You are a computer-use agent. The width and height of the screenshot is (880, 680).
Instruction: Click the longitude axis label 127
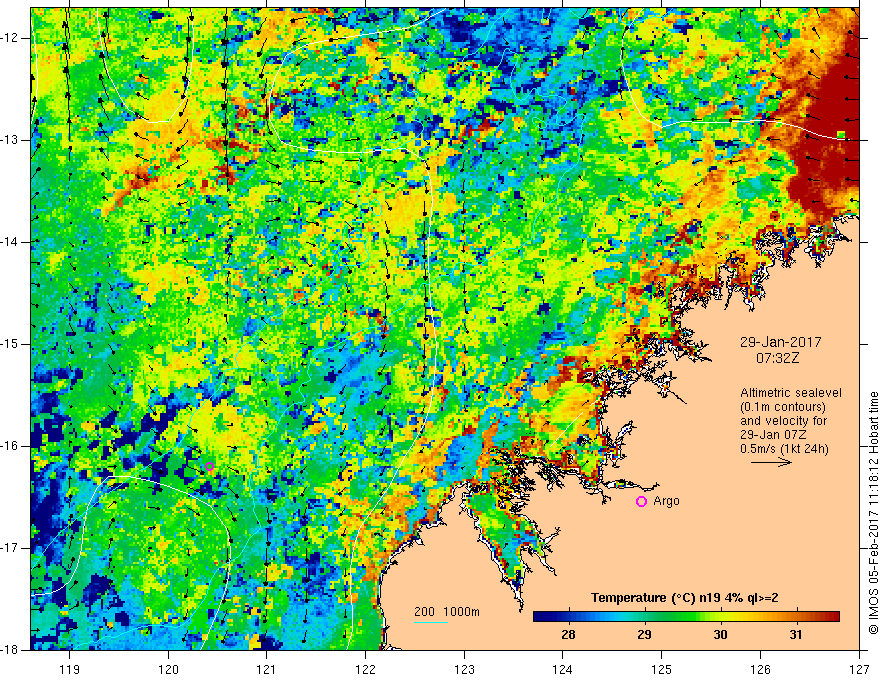click(x=859, y=669)
